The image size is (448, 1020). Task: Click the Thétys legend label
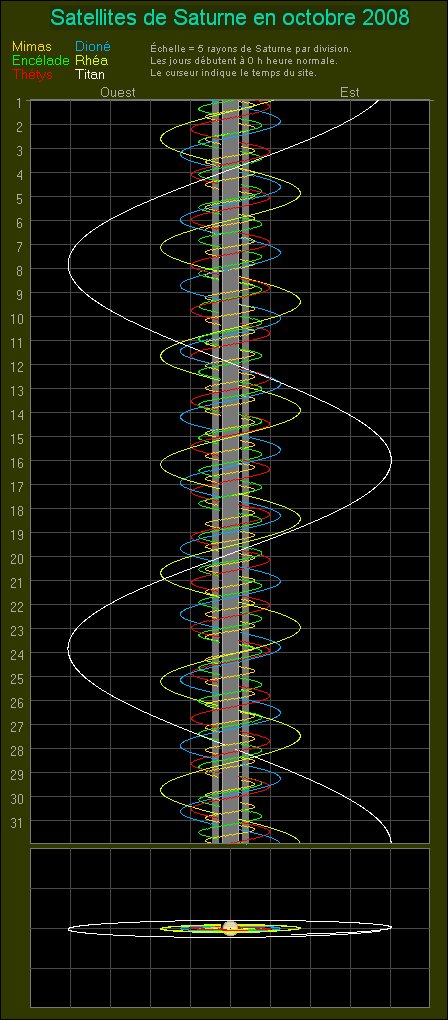(32, 74)
